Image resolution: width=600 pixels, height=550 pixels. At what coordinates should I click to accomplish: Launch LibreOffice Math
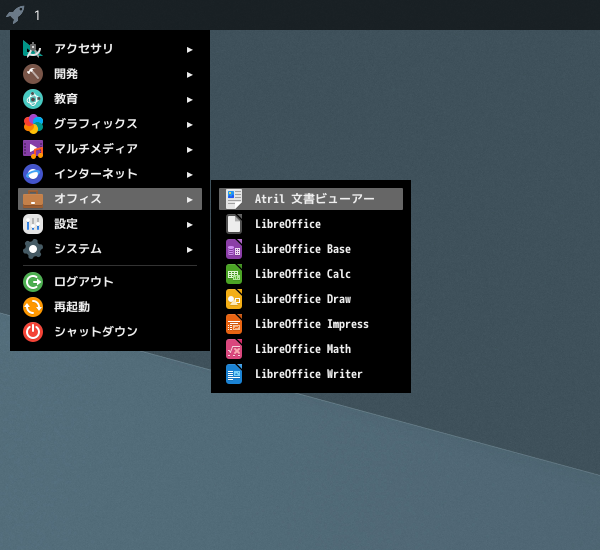point(311,349)
